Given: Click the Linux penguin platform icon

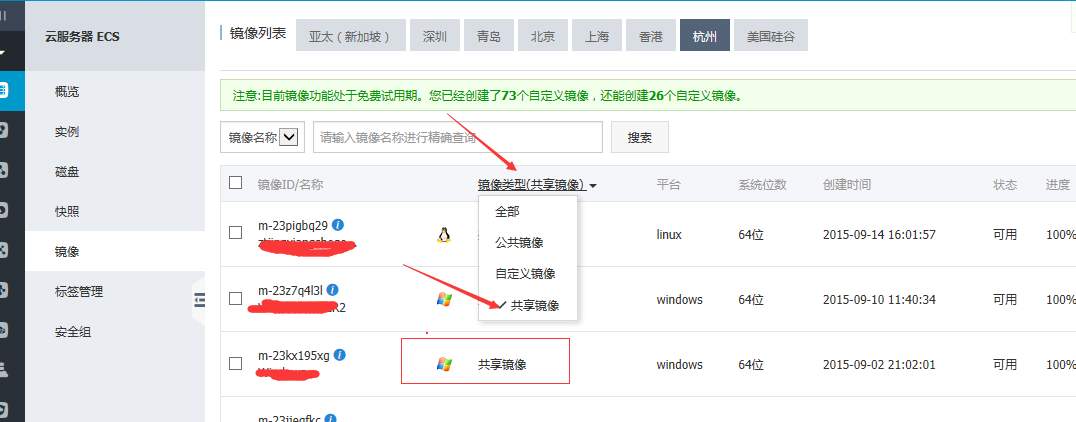Looking at the screenshot, I should tap(444, 235).
